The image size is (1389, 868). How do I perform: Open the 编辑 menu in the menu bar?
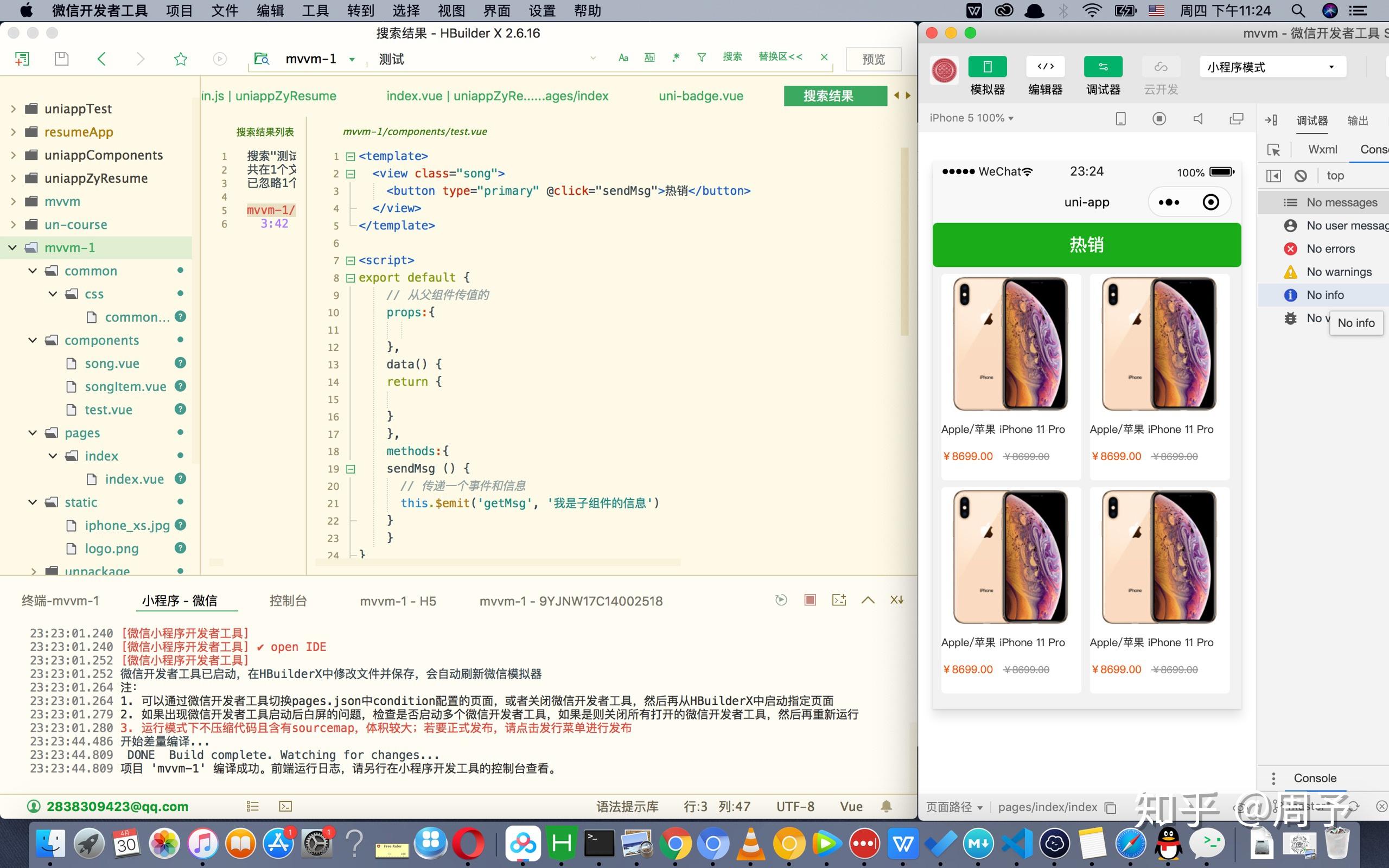point(270,11)
